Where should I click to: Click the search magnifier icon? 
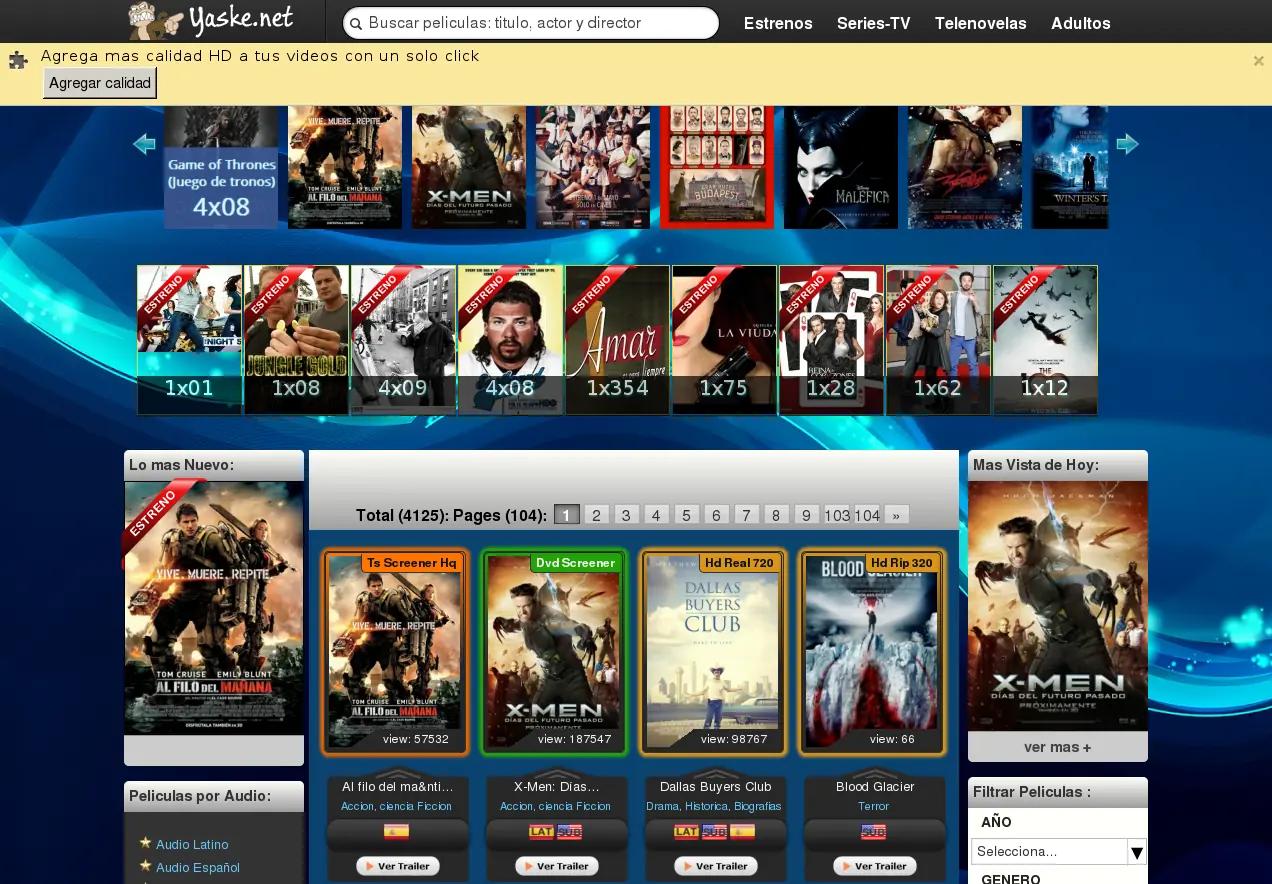click(x=356, y=23)
